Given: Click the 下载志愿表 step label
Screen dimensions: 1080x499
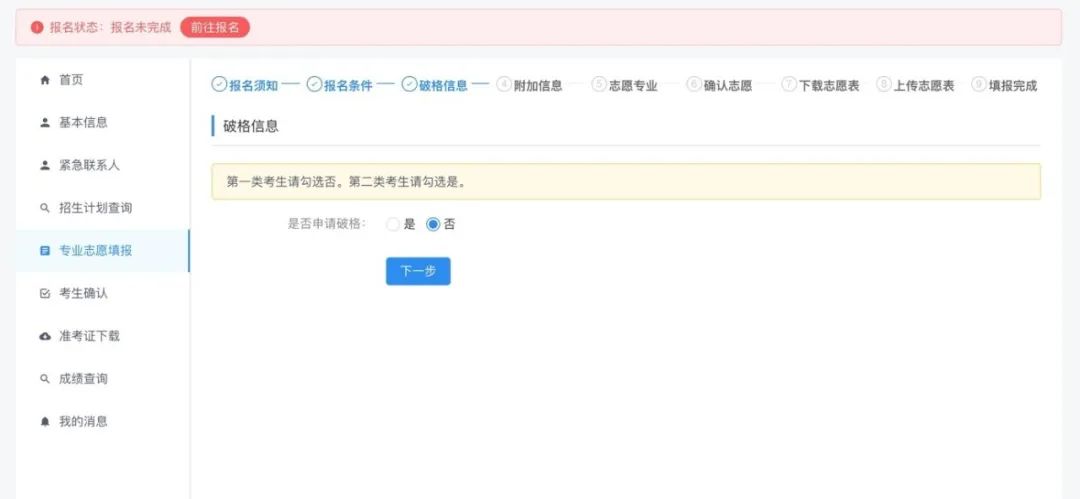Looking at the screenshot, I should tap(829, 85).
